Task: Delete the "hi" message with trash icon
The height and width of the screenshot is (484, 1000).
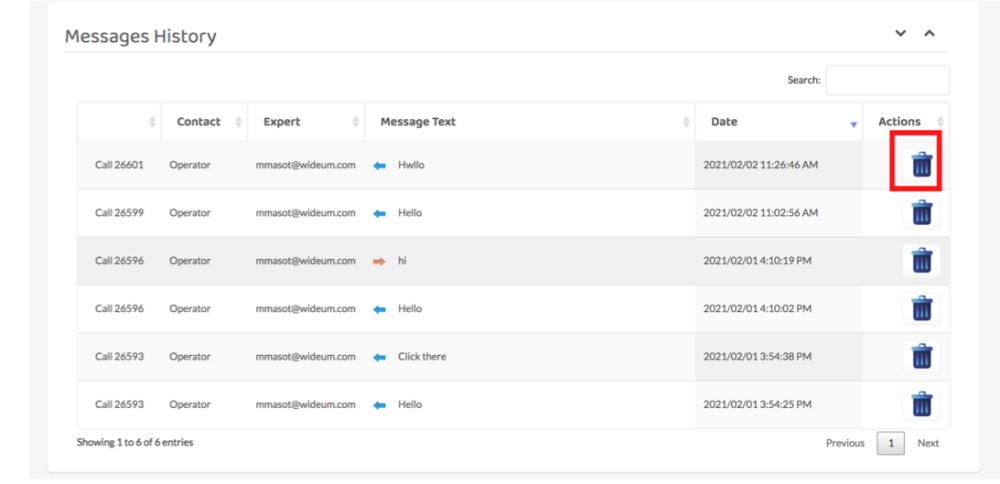Action: (921, 261)
